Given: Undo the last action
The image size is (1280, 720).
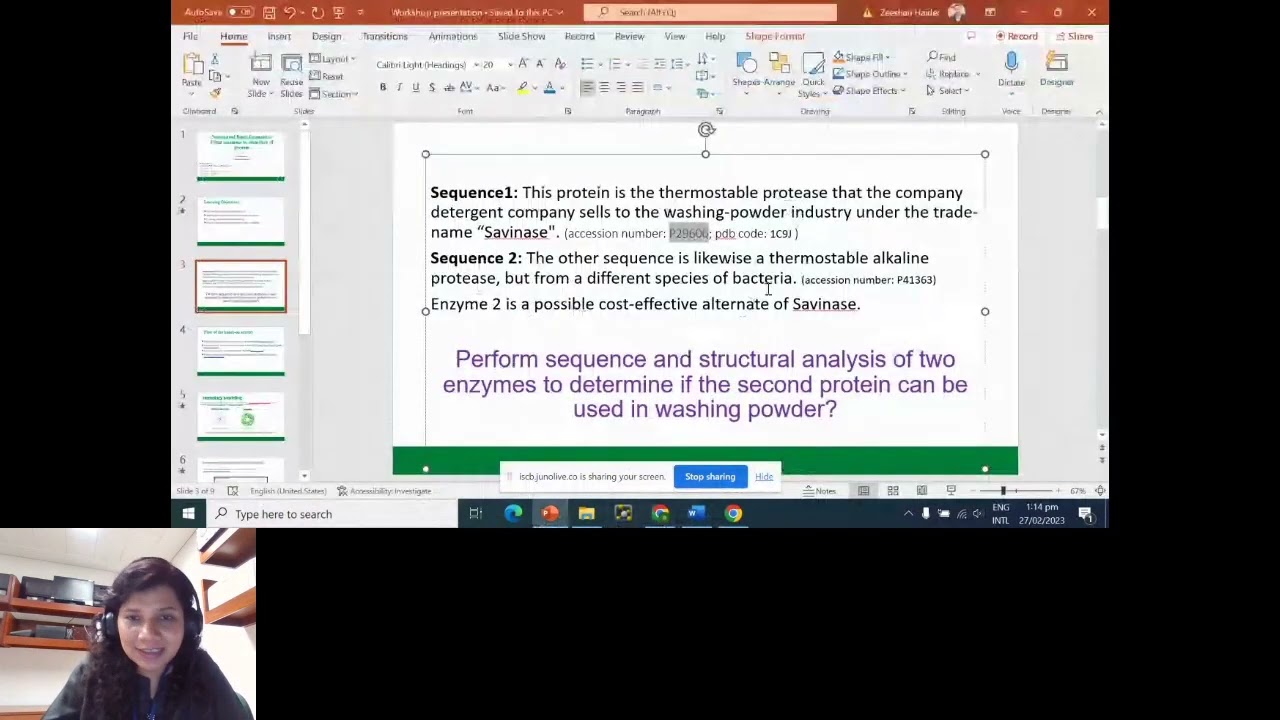Looking at the screenshot, I should point(289,12).
